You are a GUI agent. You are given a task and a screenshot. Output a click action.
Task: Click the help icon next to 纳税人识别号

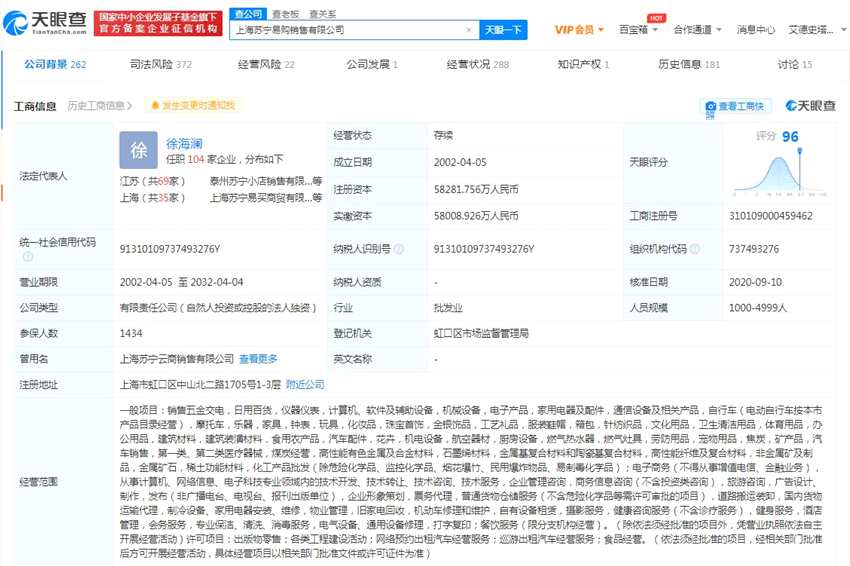(x=398, y=249)
